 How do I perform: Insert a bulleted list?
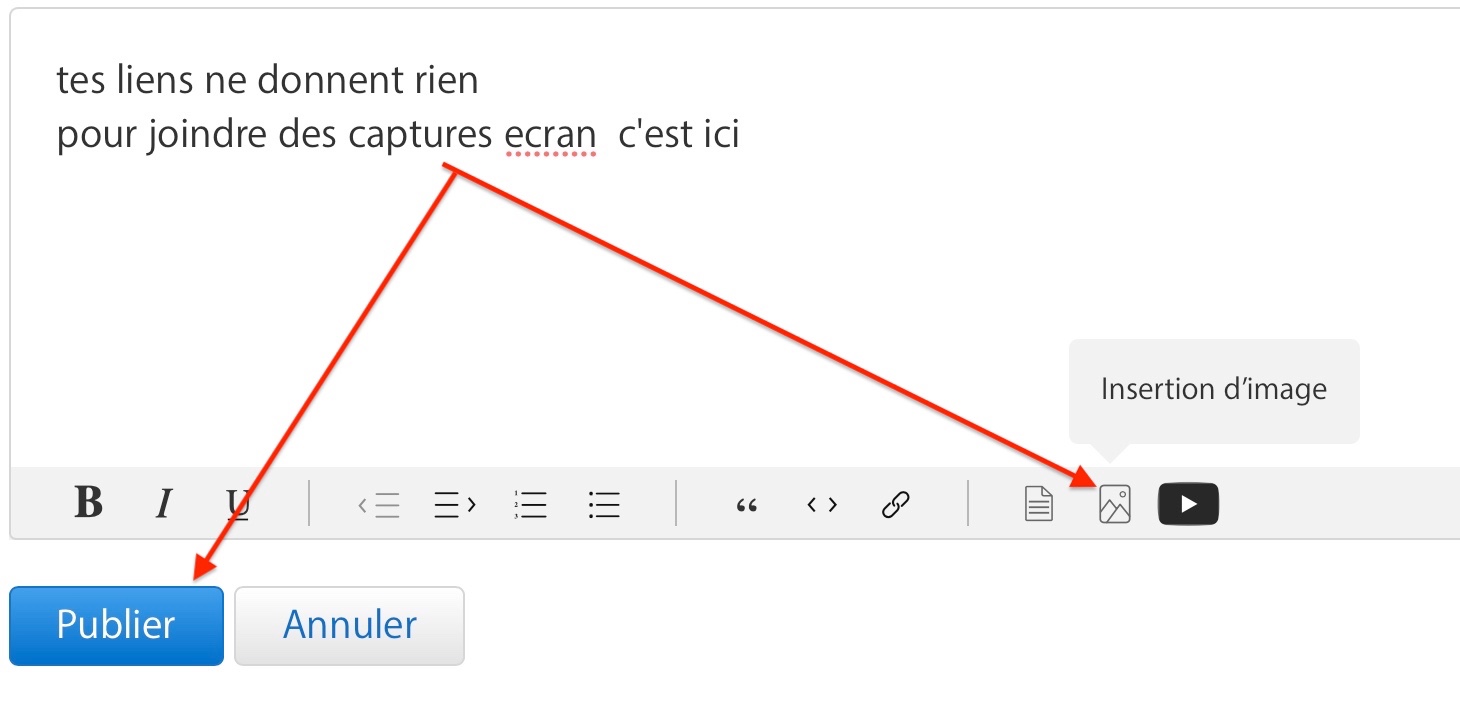(x=605, y=505)
